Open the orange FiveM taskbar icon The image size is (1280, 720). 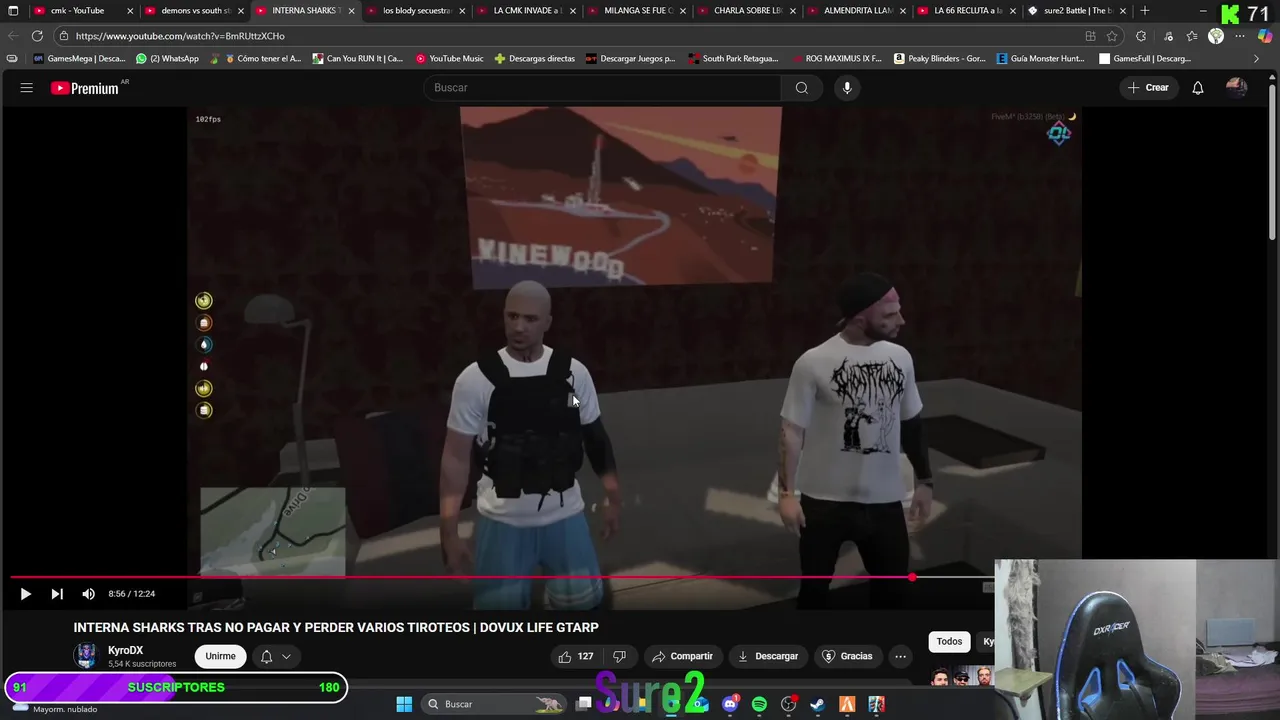tap(847, 704)
